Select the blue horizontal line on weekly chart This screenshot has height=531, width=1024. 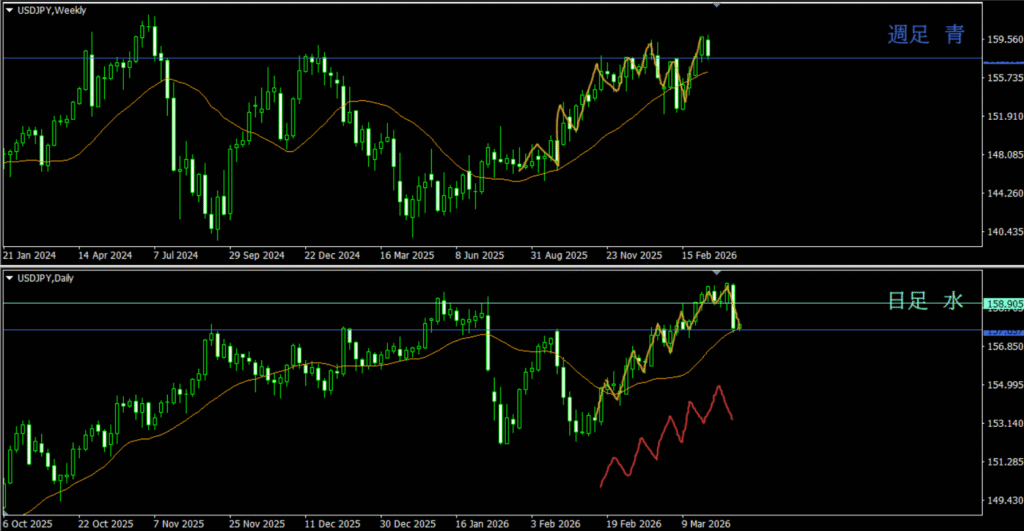[400, 59]
